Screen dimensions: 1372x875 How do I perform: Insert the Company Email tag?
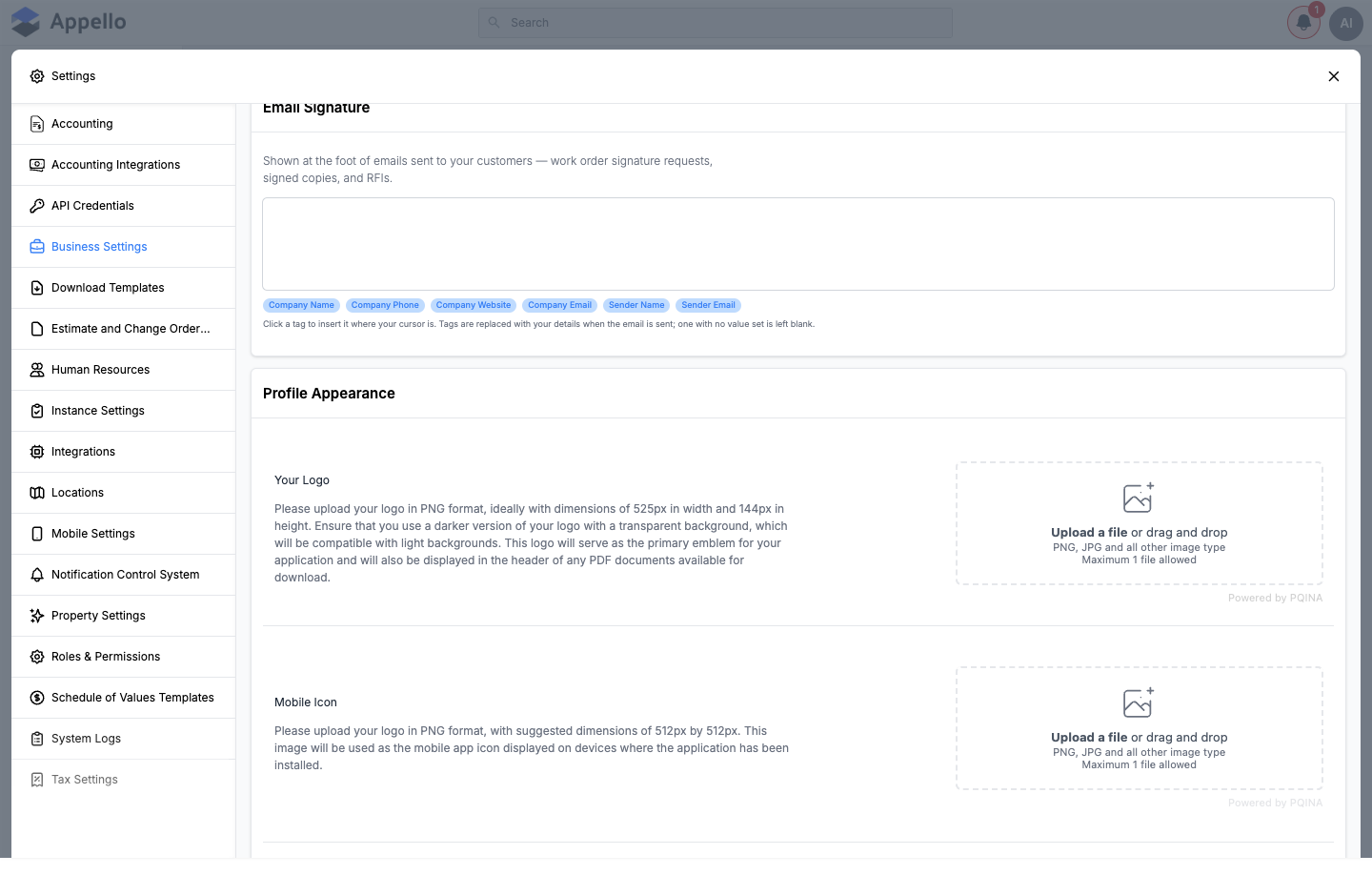(x=560, y=305)
